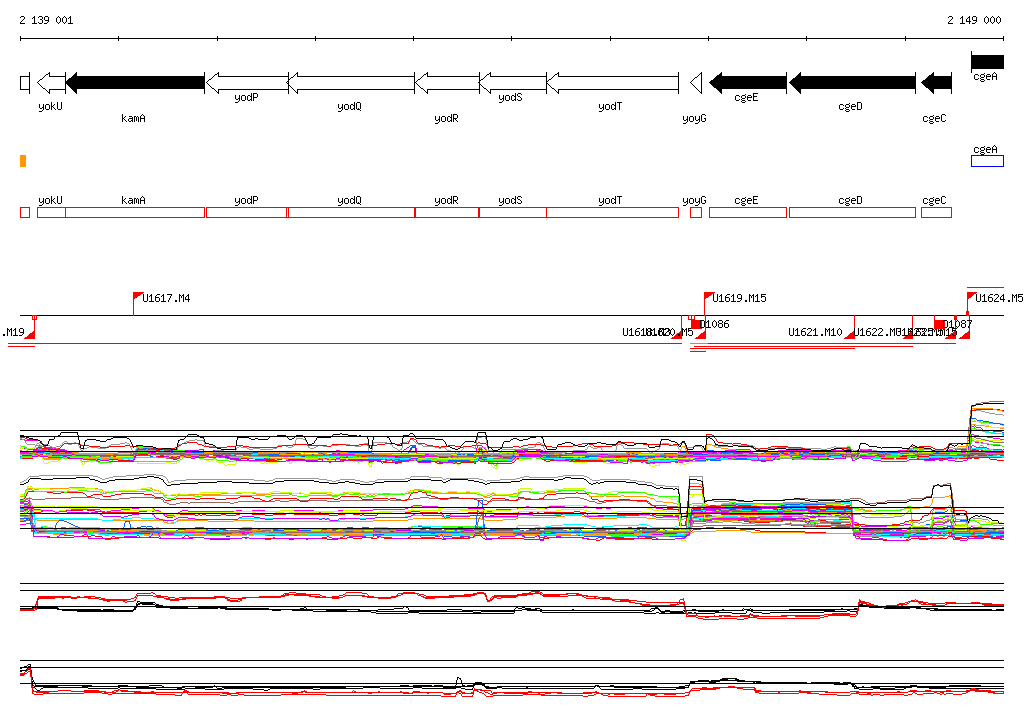Viewport: 1024px width, 714px height.
Task: Click the U1624.M5 flag marker
Action: [971, 297]
